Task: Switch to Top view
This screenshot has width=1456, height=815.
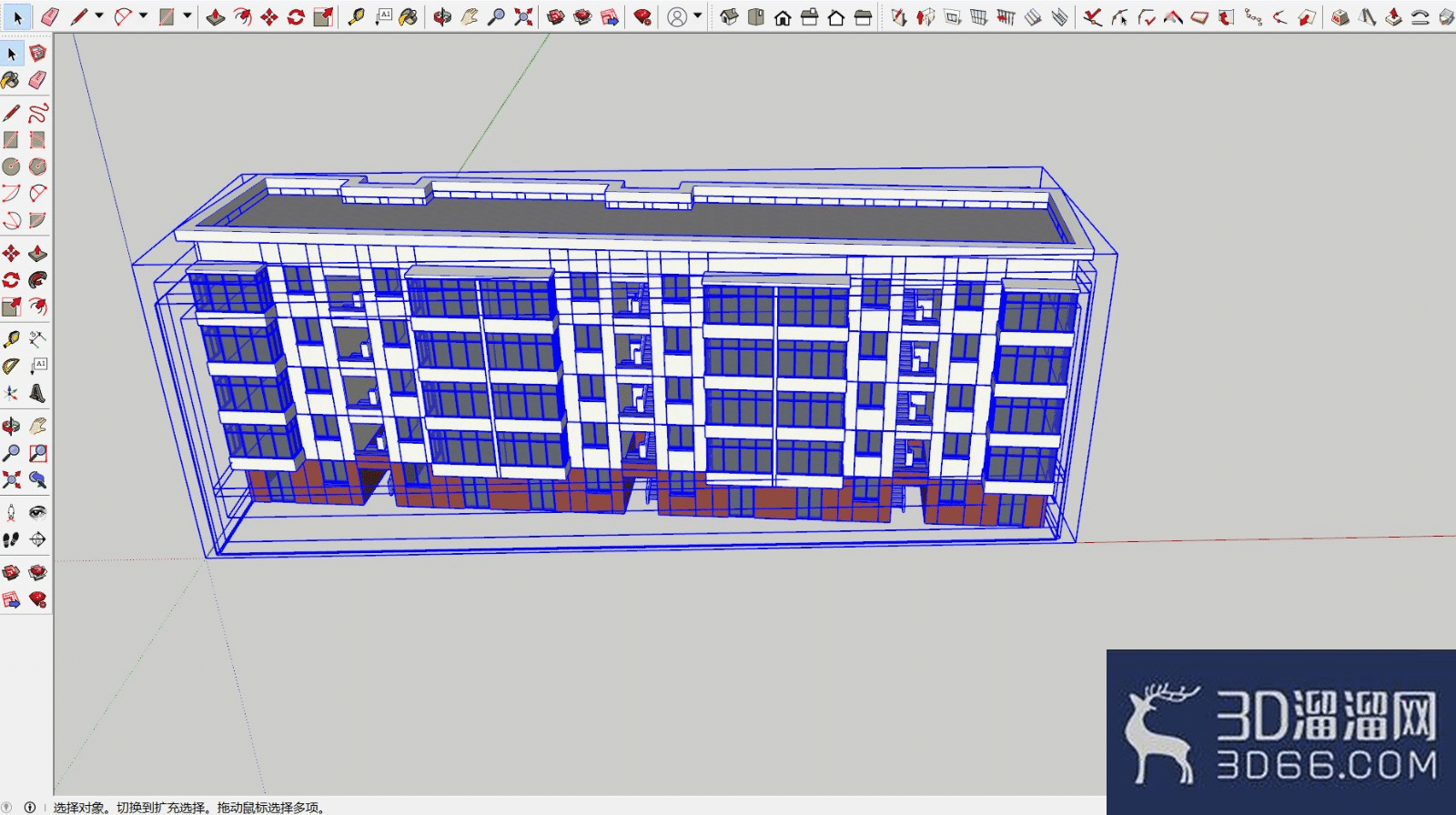Action: click(755, 16)
